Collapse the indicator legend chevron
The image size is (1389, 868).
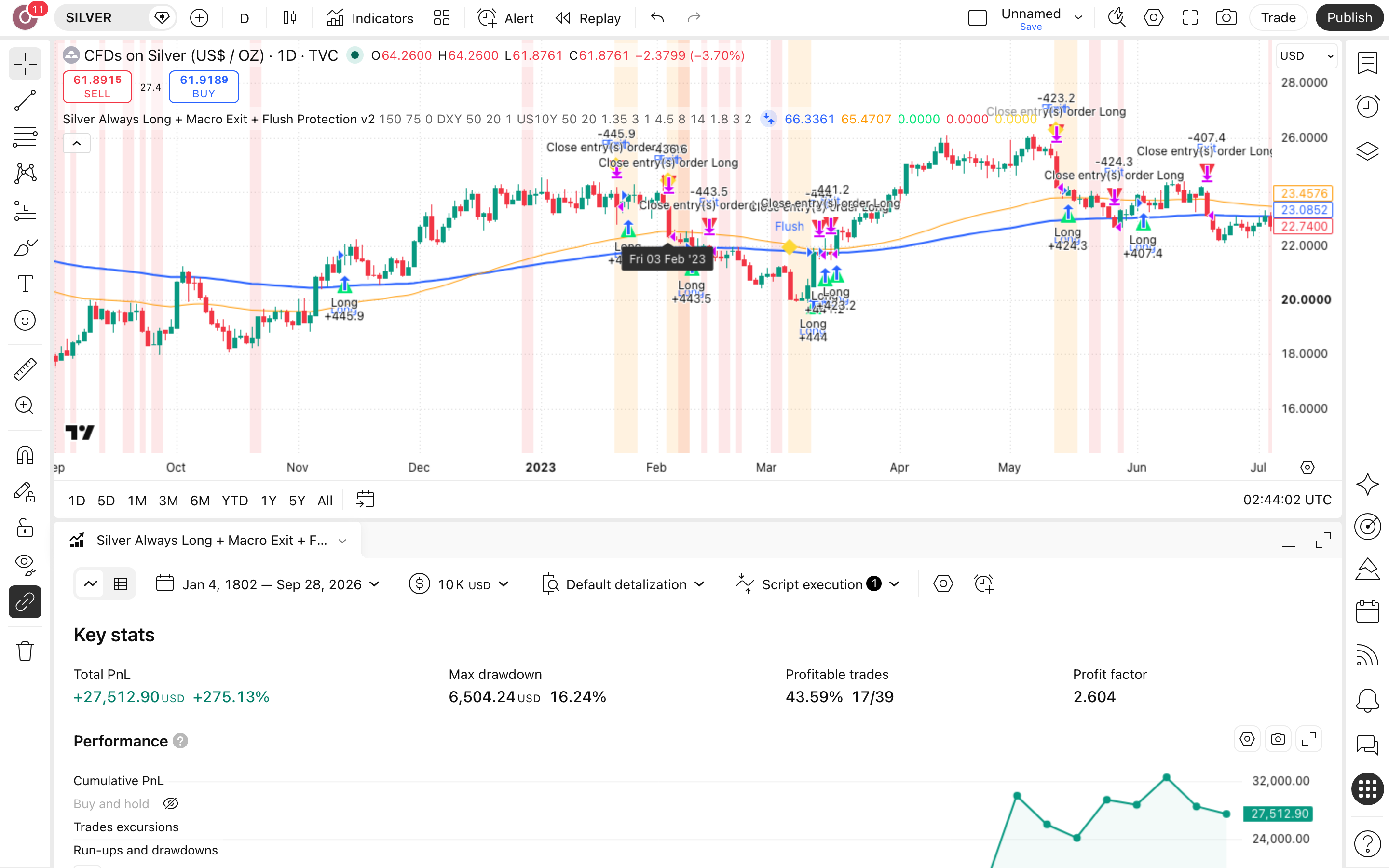coord(76,144)
